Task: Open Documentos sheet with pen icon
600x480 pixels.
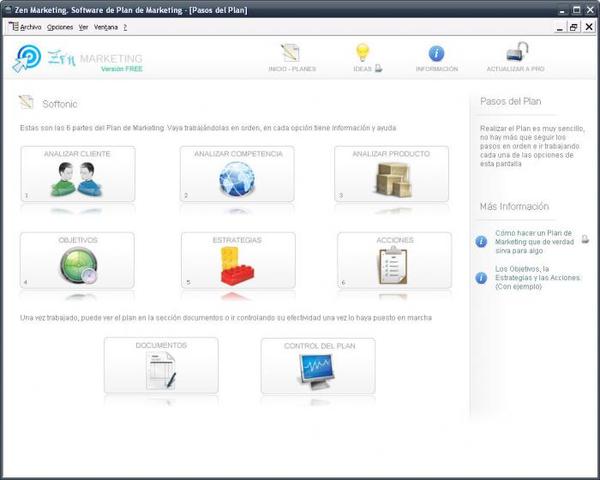Action: click(x=161, y=371)
